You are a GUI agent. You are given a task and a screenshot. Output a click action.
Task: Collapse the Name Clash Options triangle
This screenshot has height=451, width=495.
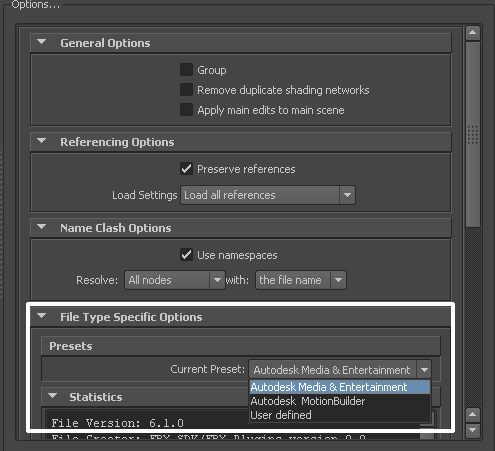42,227
